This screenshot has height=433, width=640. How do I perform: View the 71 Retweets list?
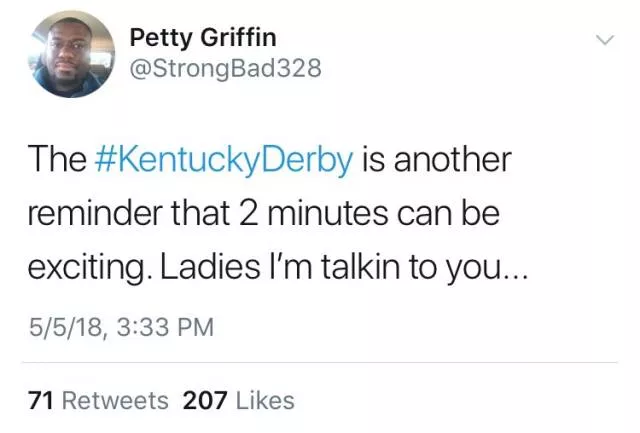(x=99, y=401)
